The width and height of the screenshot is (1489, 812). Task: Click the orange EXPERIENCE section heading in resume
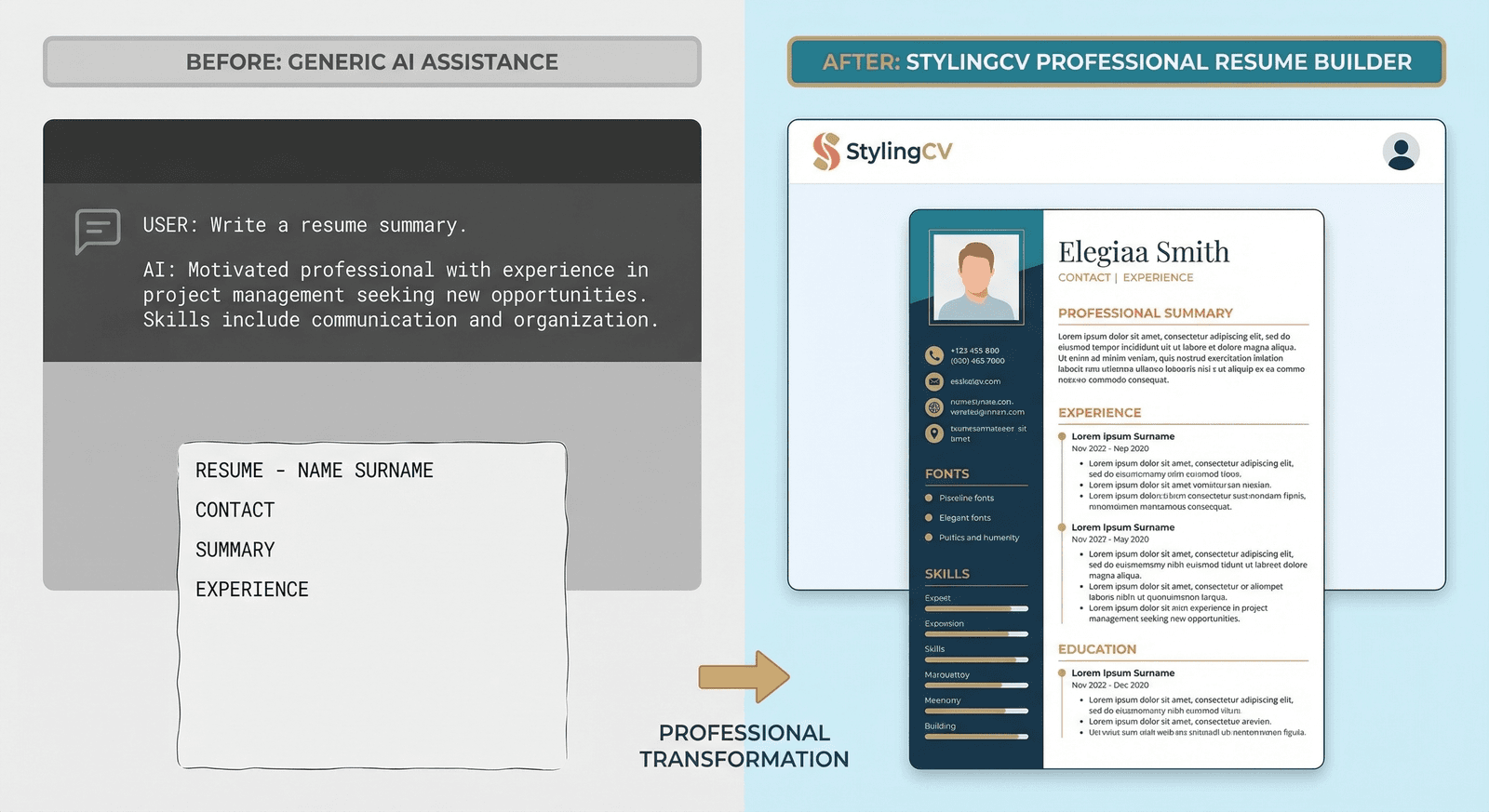tap(1100, 413)
